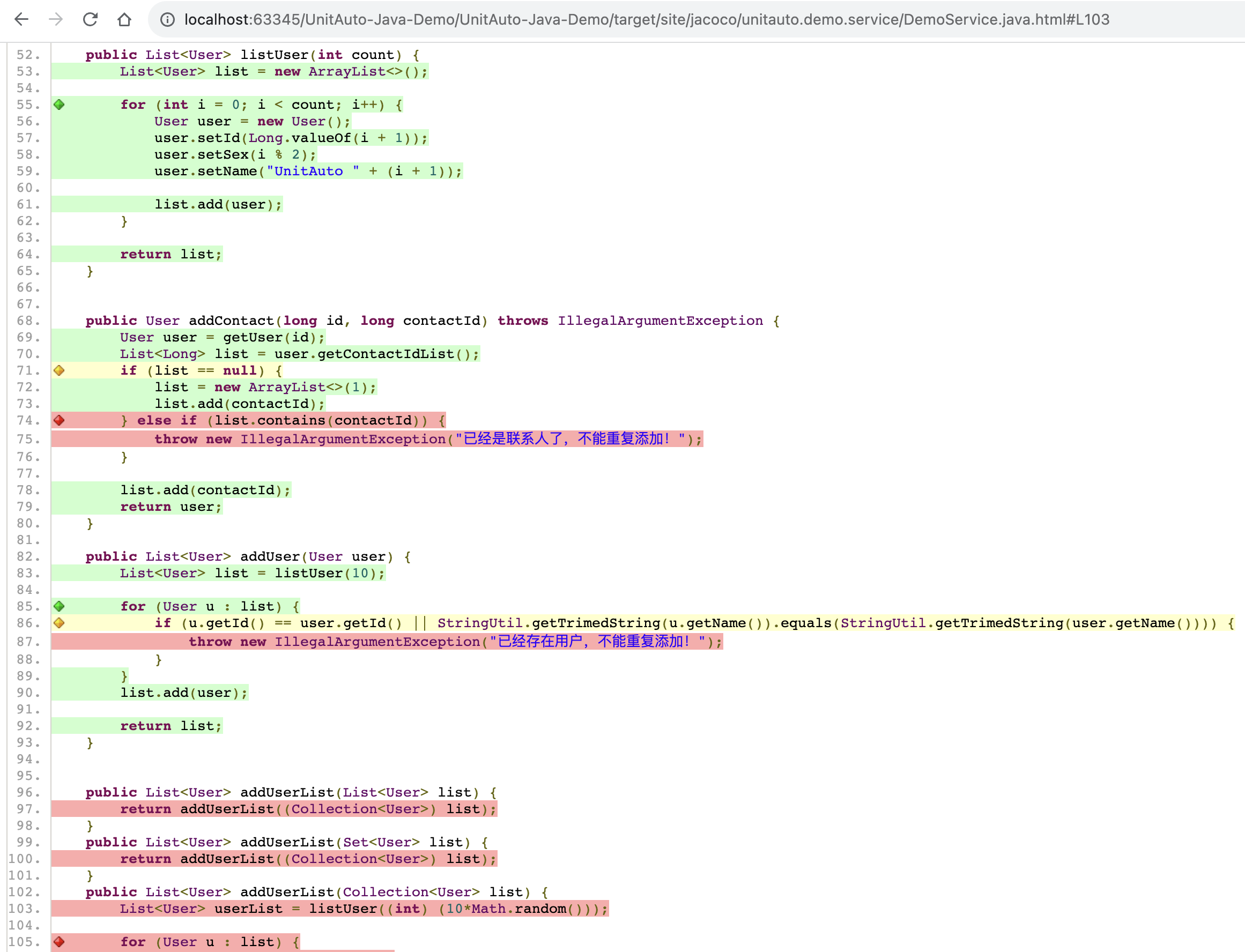Click the return list statement on line 92

(171, 726)
